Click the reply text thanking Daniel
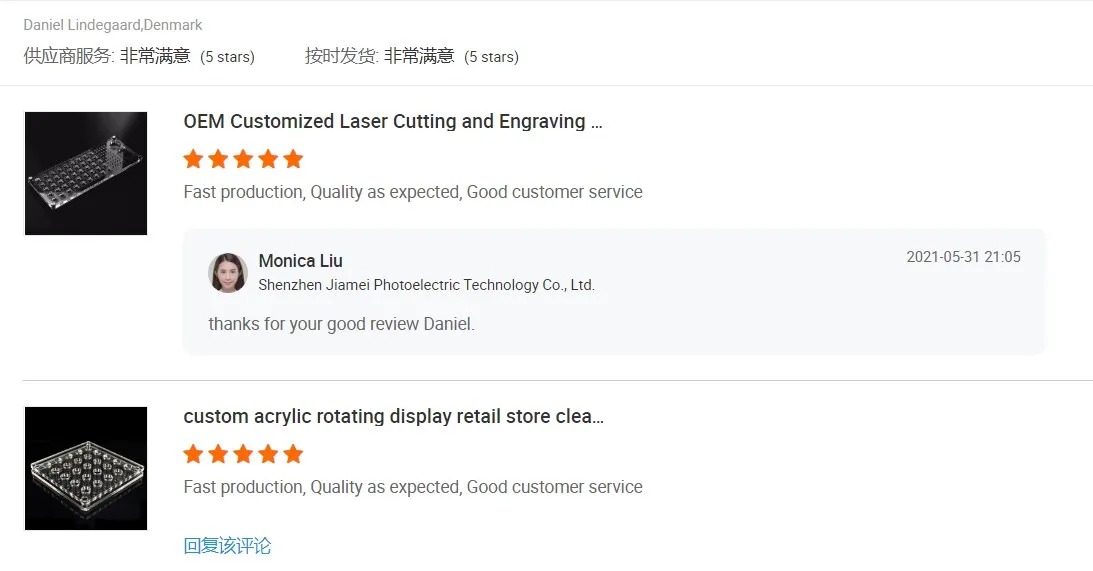 [x=341, y=324]
